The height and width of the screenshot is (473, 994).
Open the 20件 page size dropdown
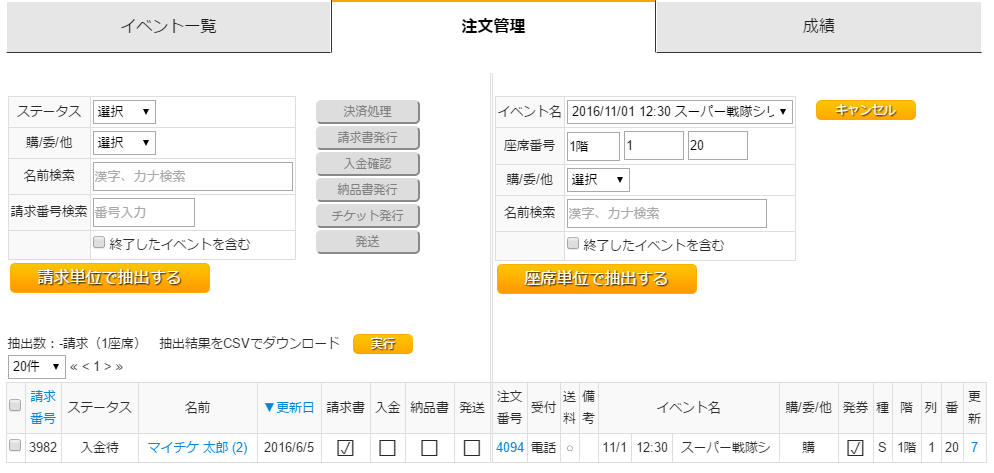[x=37, y=365]
